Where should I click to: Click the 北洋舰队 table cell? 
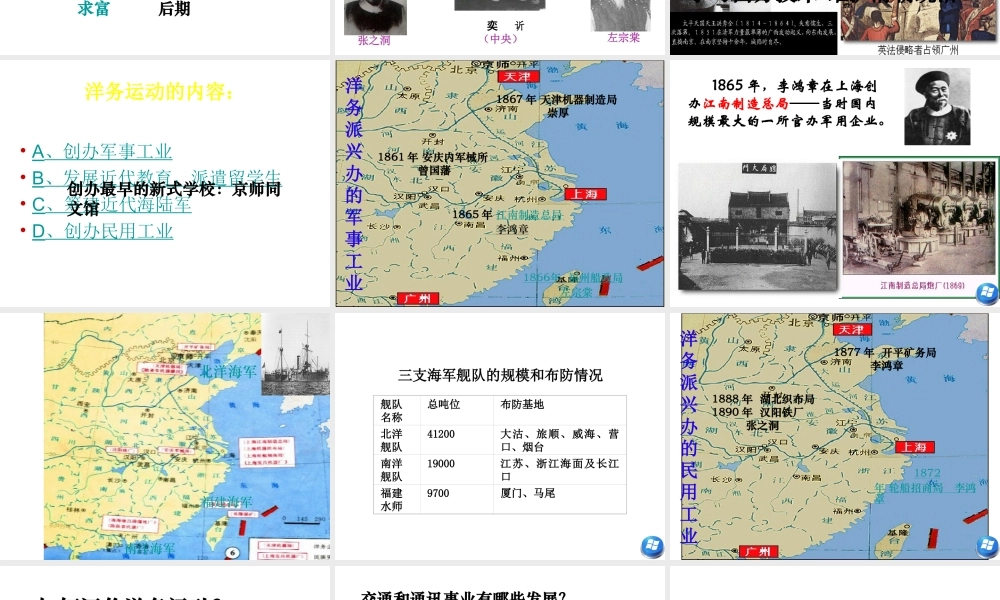[x=398, y=440]
